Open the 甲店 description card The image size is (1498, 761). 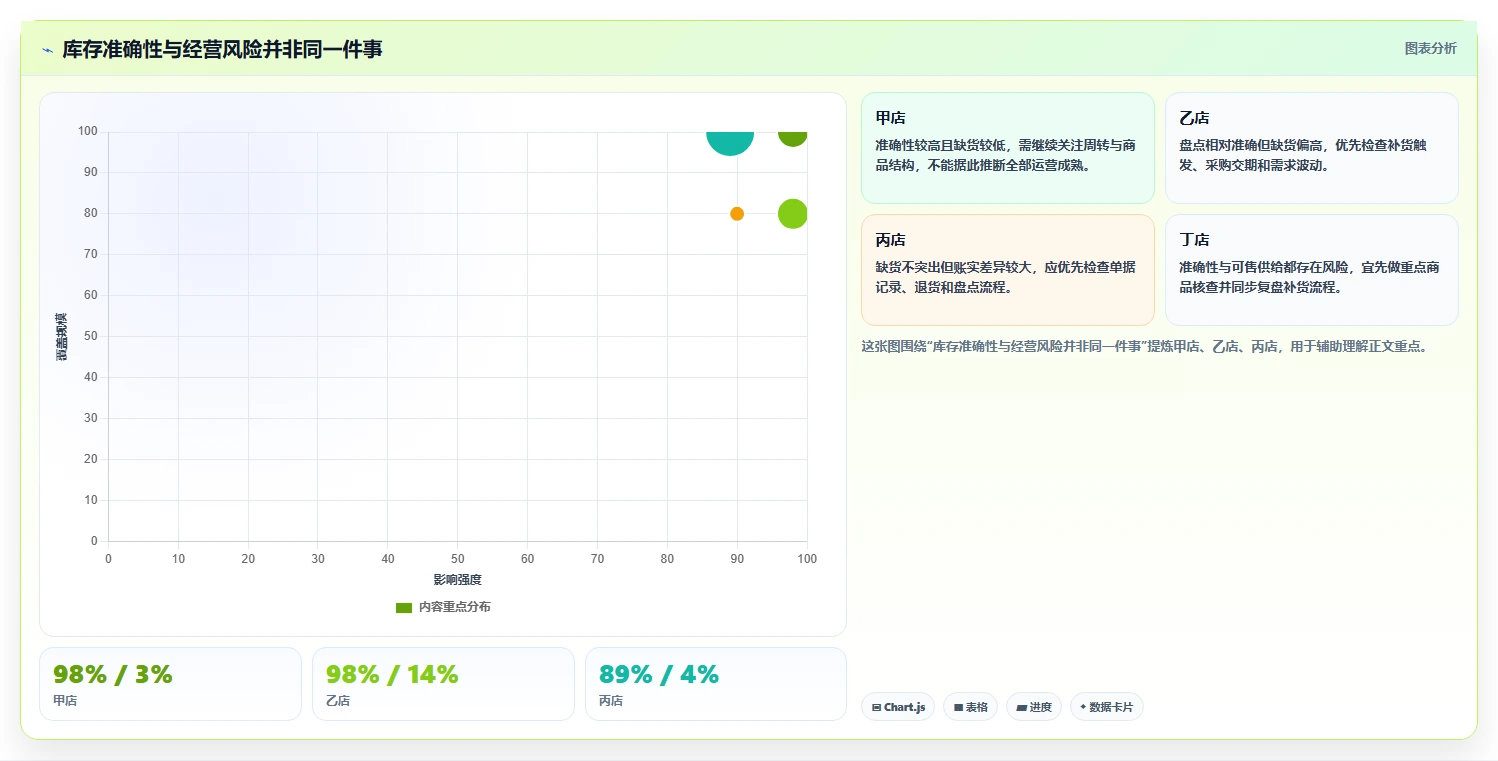click(1007, 148)
